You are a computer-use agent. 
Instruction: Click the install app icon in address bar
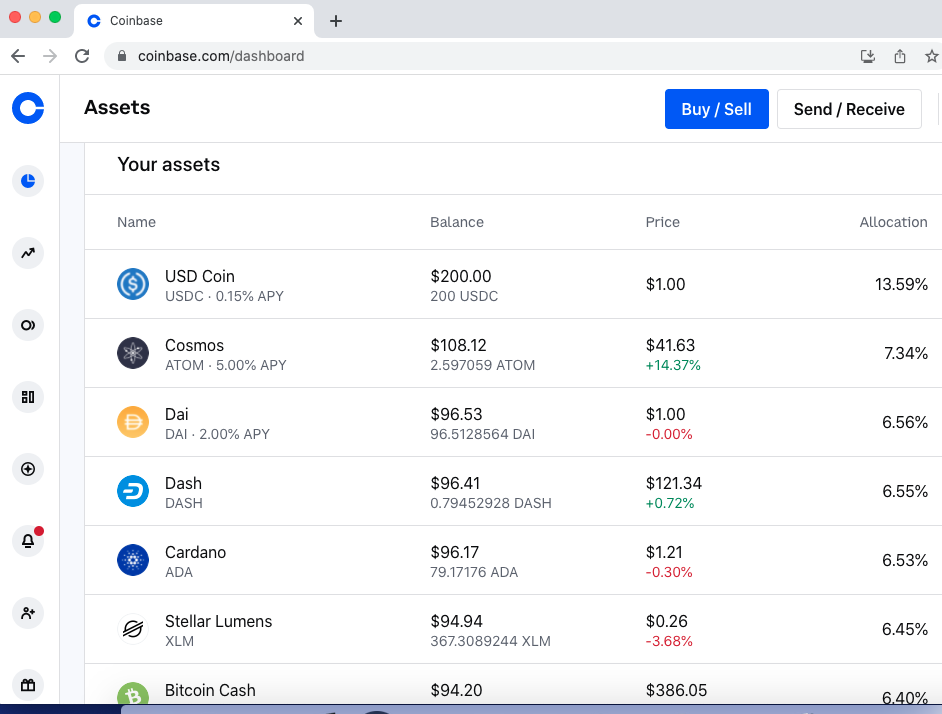coord(868,56)
